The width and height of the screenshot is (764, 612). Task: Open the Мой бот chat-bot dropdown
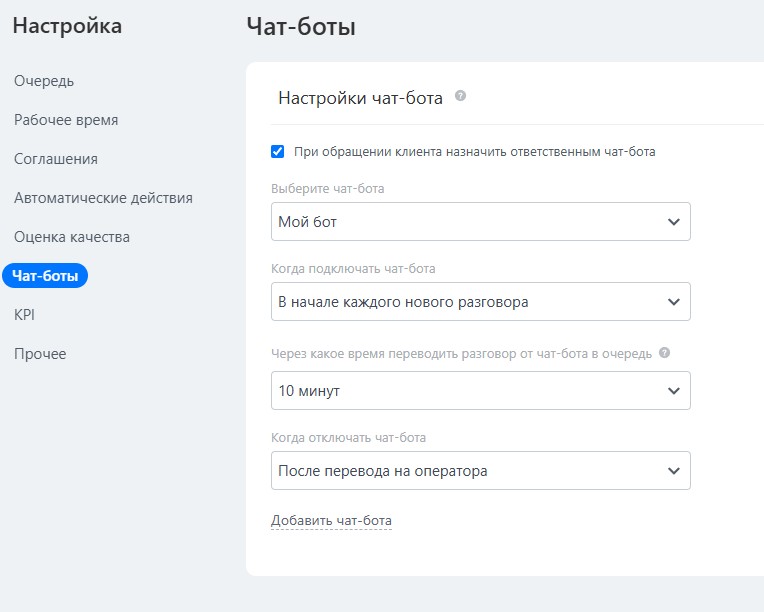[x=480, y=222]
